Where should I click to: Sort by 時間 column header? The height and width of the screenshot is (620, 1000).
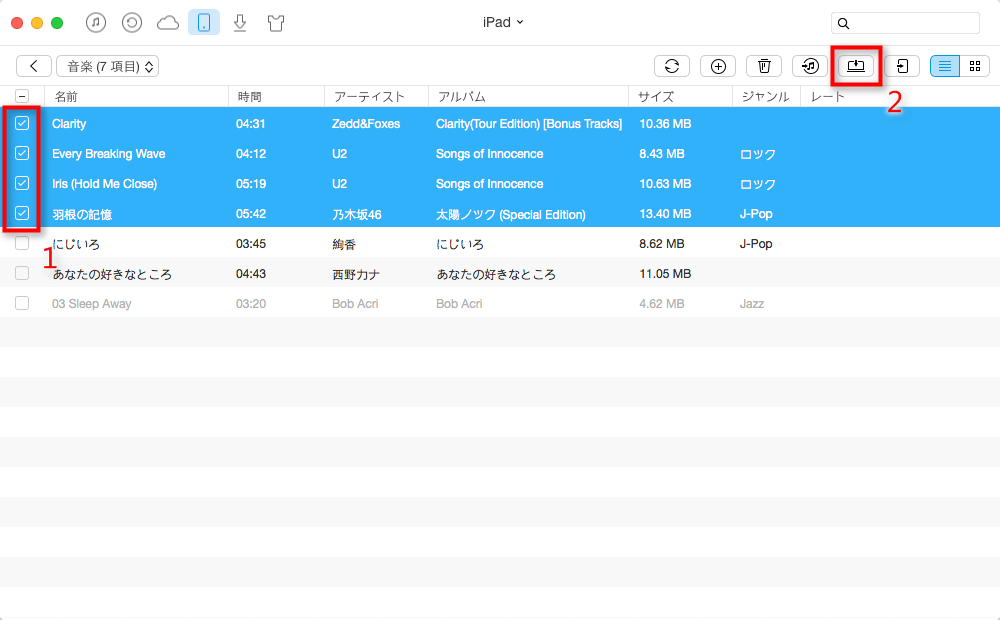tap(249, 97)
